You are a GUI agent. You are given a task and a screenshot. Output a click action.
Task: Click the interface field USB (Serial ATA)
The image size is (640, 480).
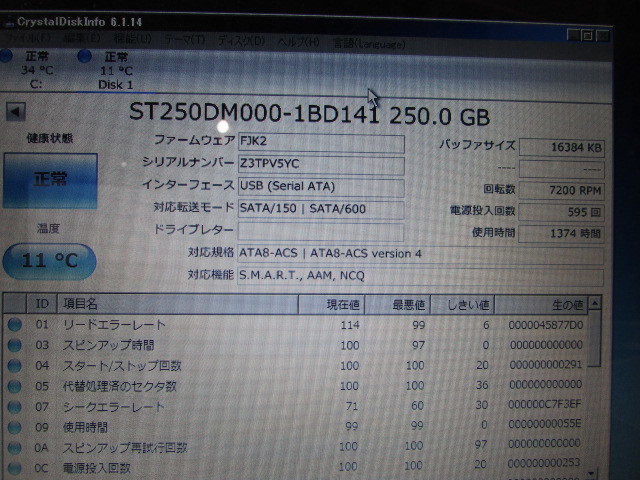pos(321,187)
